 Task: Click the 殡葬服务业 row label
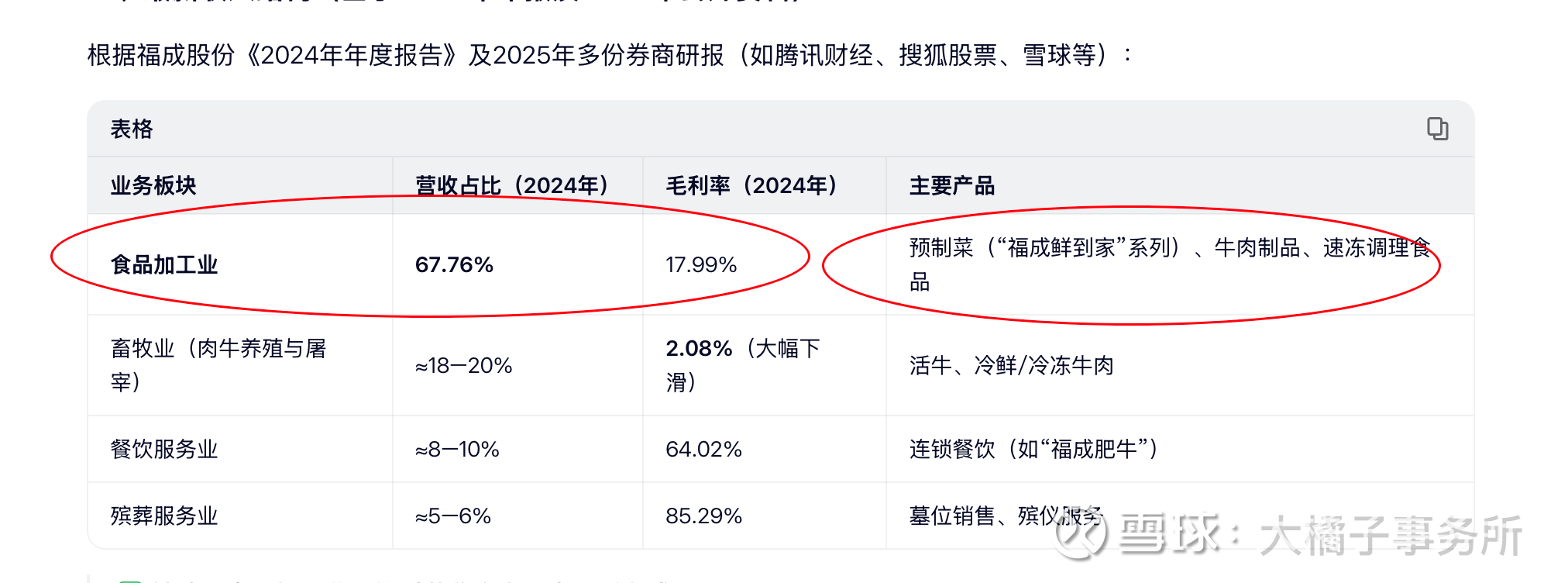(x=164, y=516)
